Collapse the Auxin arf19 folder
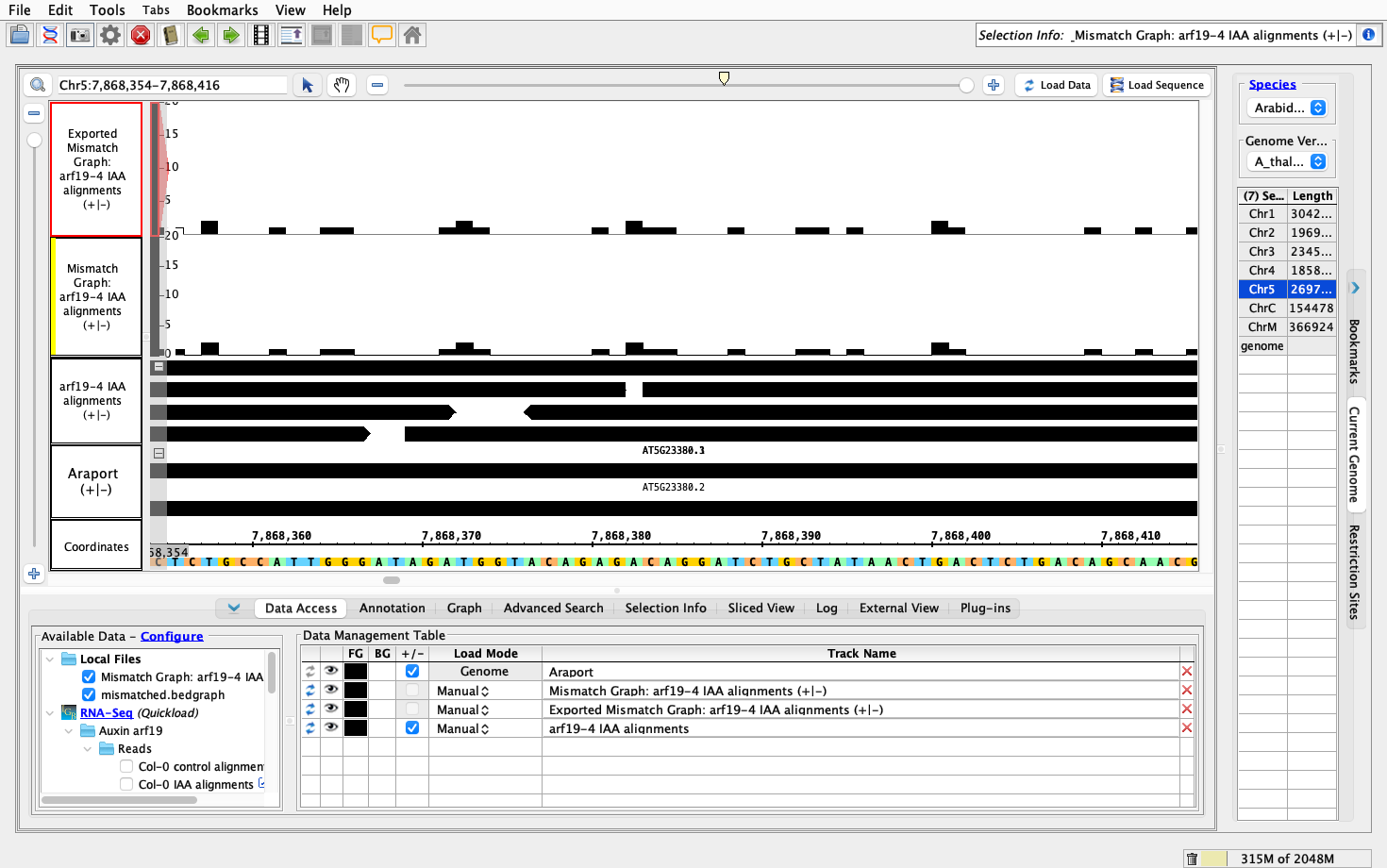 (x=69, y=730)
